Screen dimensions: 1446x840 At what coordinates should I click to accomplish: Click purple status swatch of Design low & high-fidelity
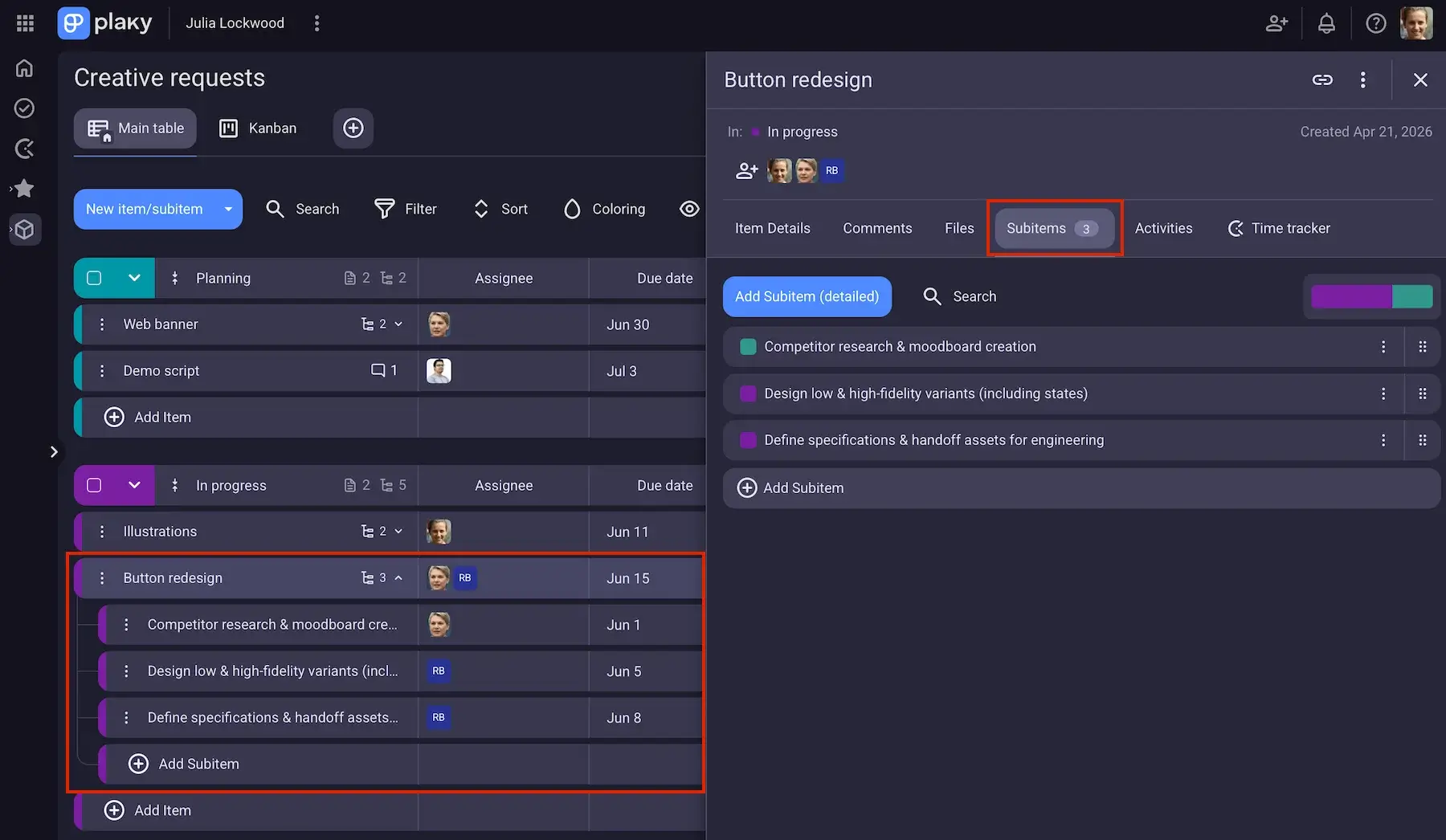point(748,393)
